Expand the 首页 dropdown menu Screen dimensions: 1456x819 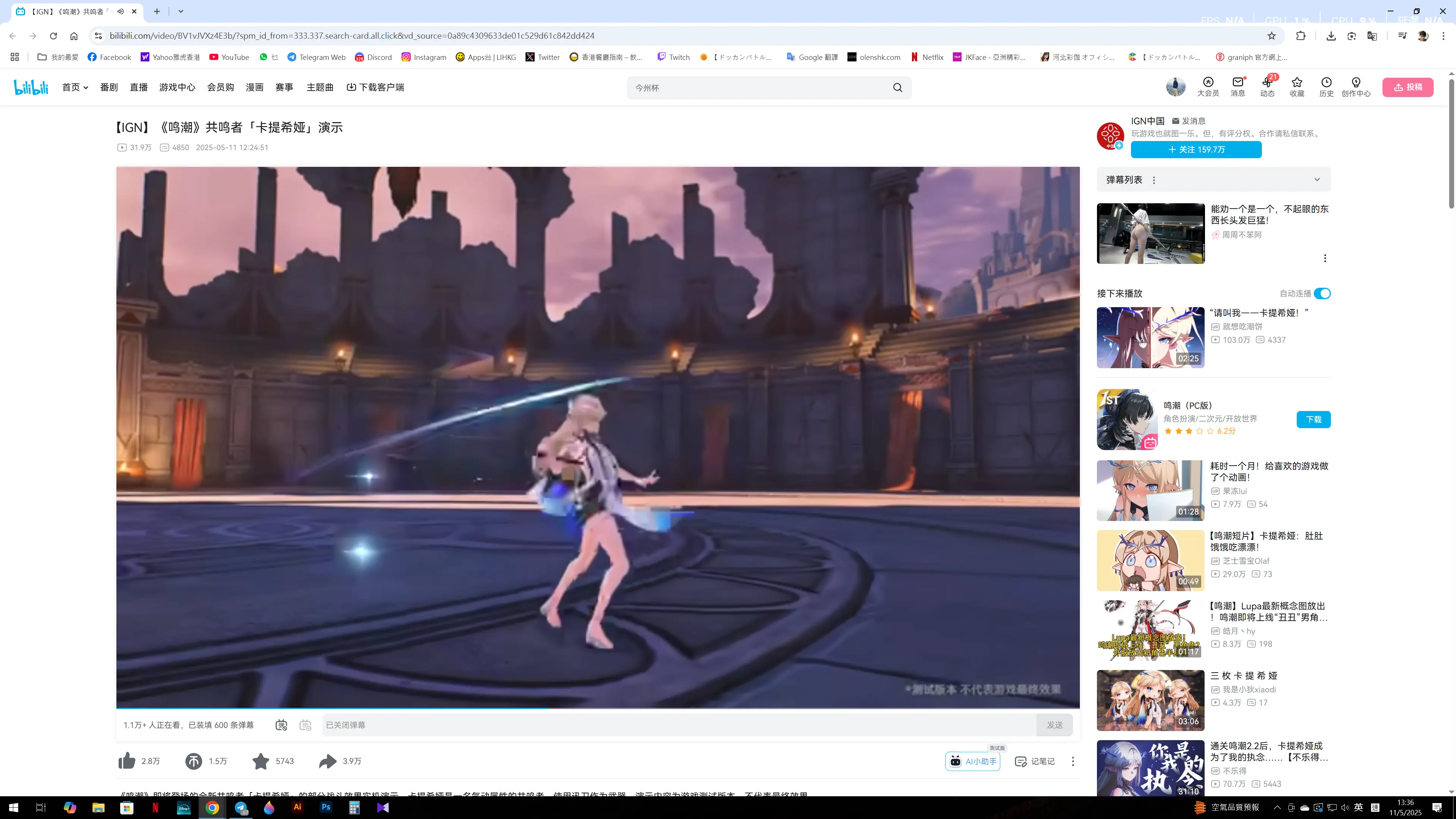(x=75, y=87)
